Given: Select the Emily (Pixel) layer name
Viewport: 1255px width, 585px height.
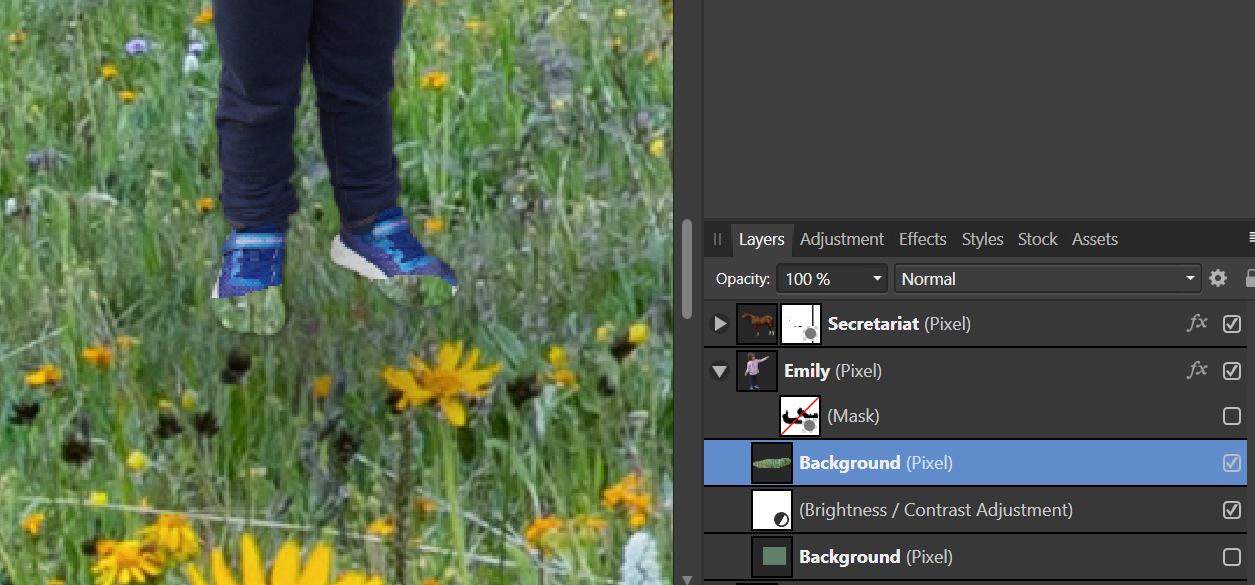Looking at the screenshot, I should (x=833, y=371).
